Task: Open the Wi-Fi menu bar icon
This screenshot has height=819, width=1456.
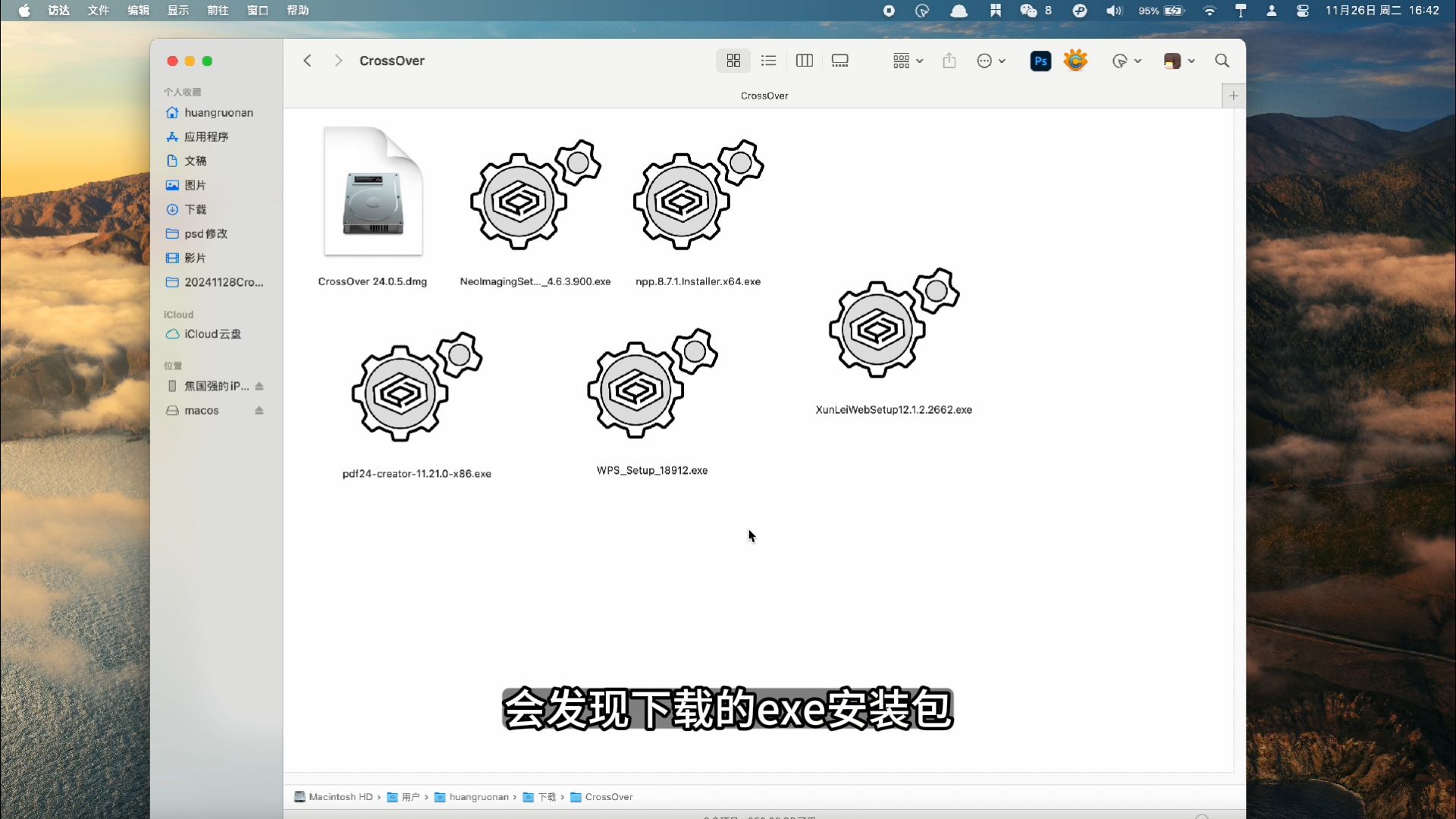Action: click(1210, 11)
